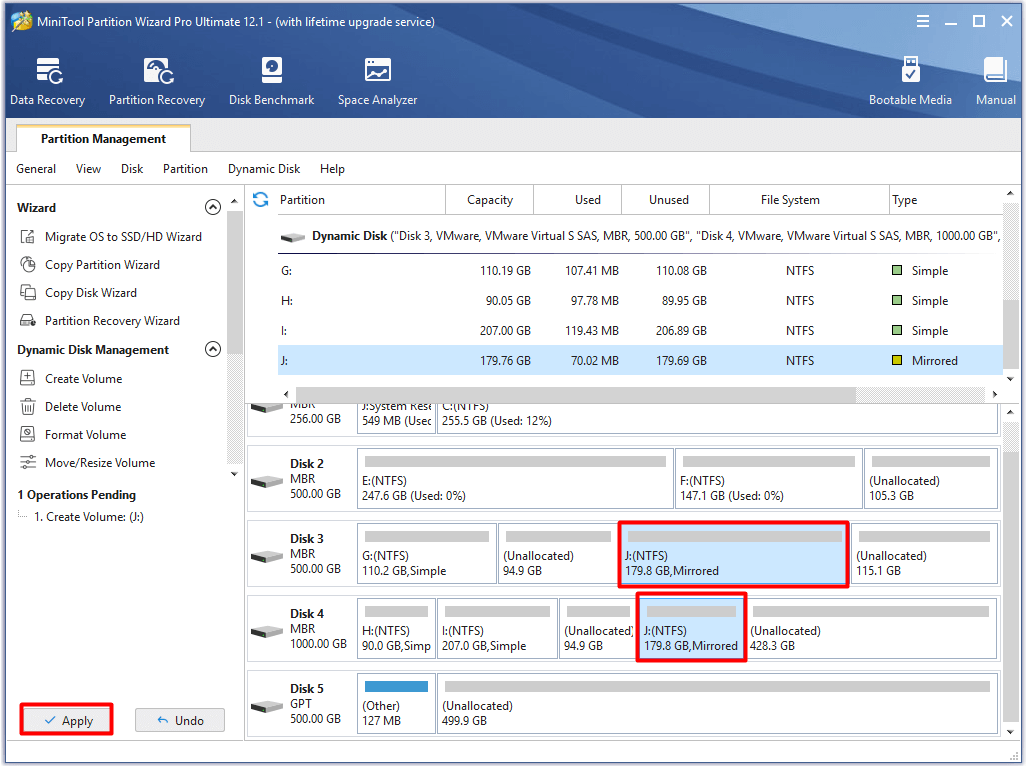The image size is (1027, 766).
Task: Select the G:(NTFS) 110.2 GB Simple block
Action: (427, 554)
